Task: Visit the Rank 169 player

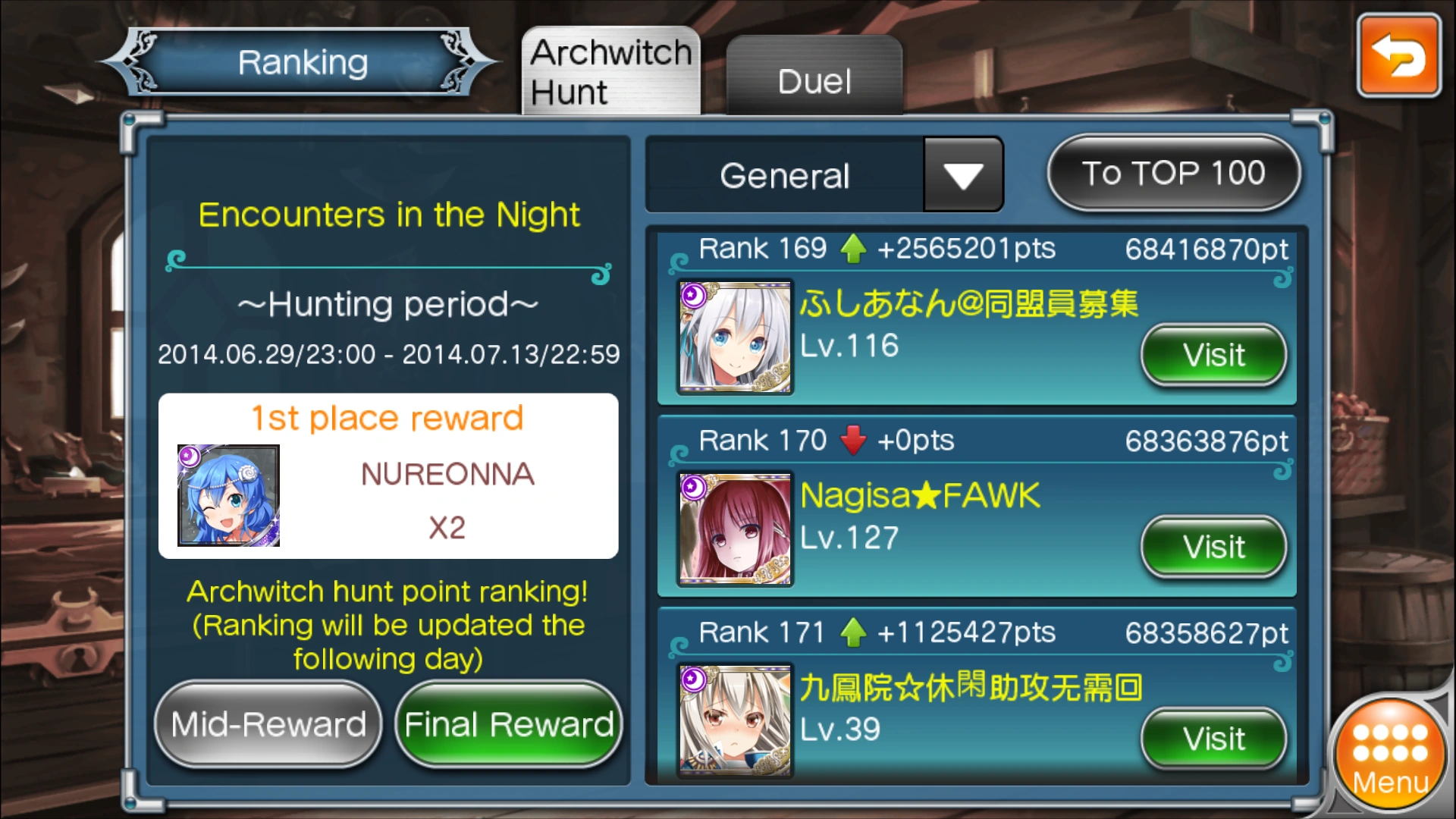Action: (x=1214, y=355)
